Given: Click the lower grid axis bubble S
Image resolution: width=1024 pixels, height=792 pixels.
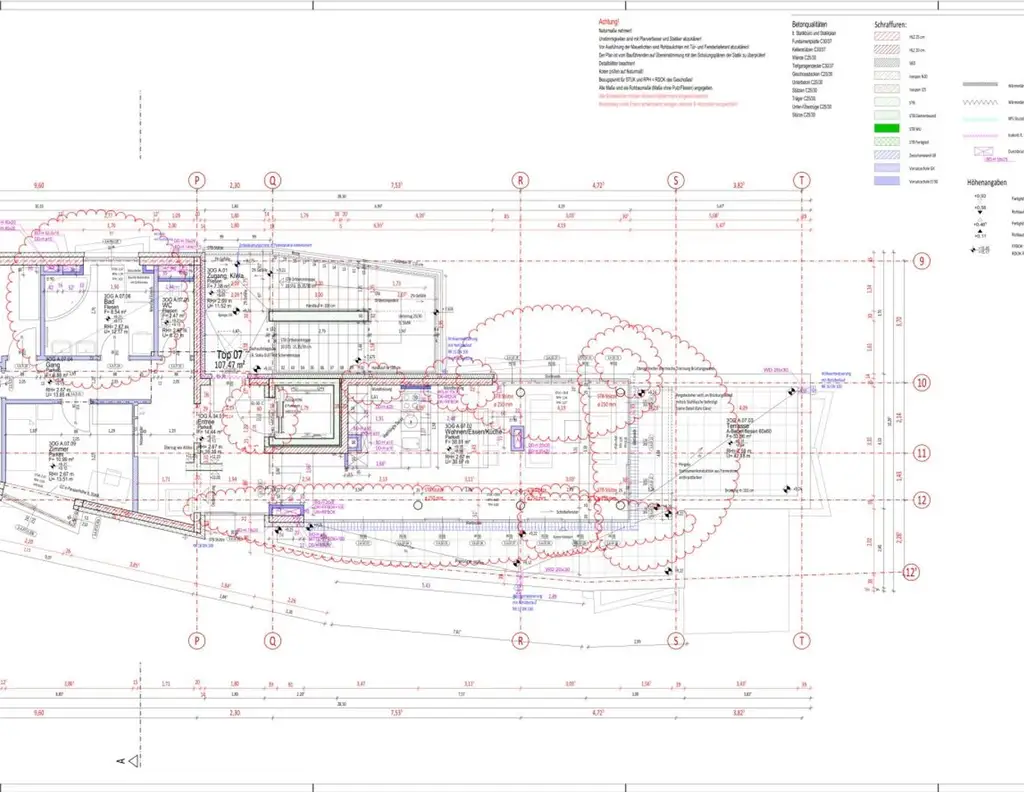Looking at the screenshot, I should coord(676,641).
